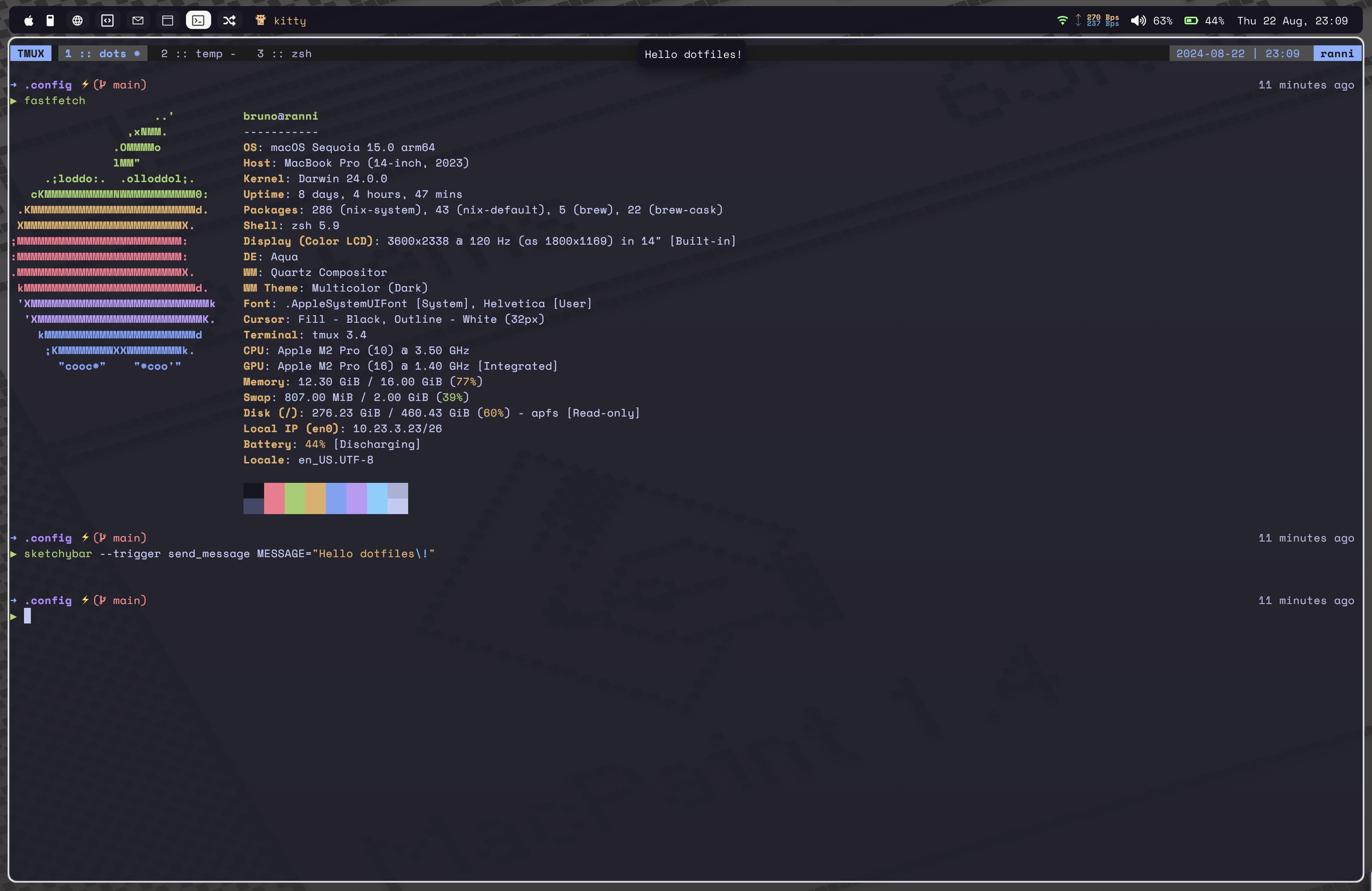The image size is (1372, 891).
Task: Click the fastfetch command text
Action: coord(55,100)
